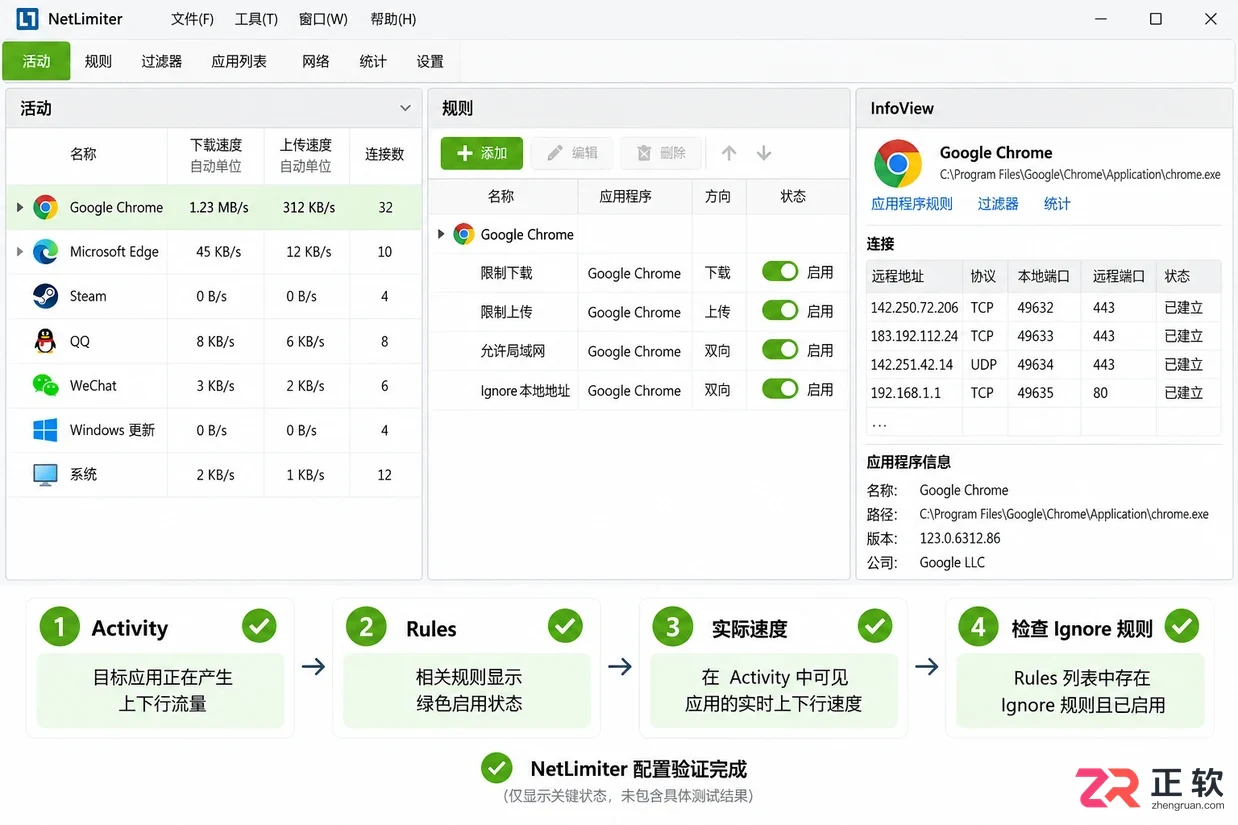
Task: Open the 帮助(H) menu
Action: point(393,19)
